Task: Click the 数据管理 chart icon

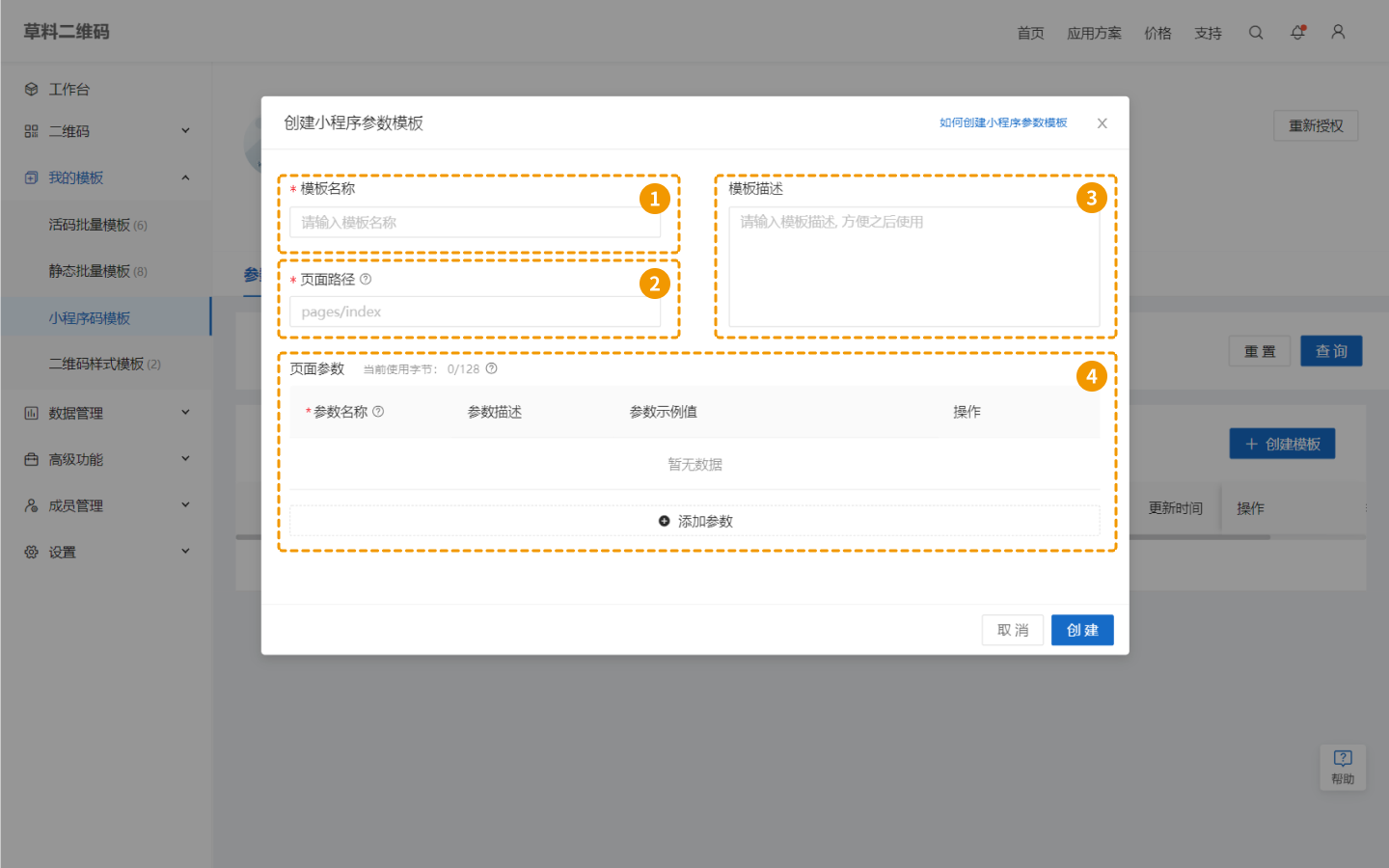Action: 31,413
